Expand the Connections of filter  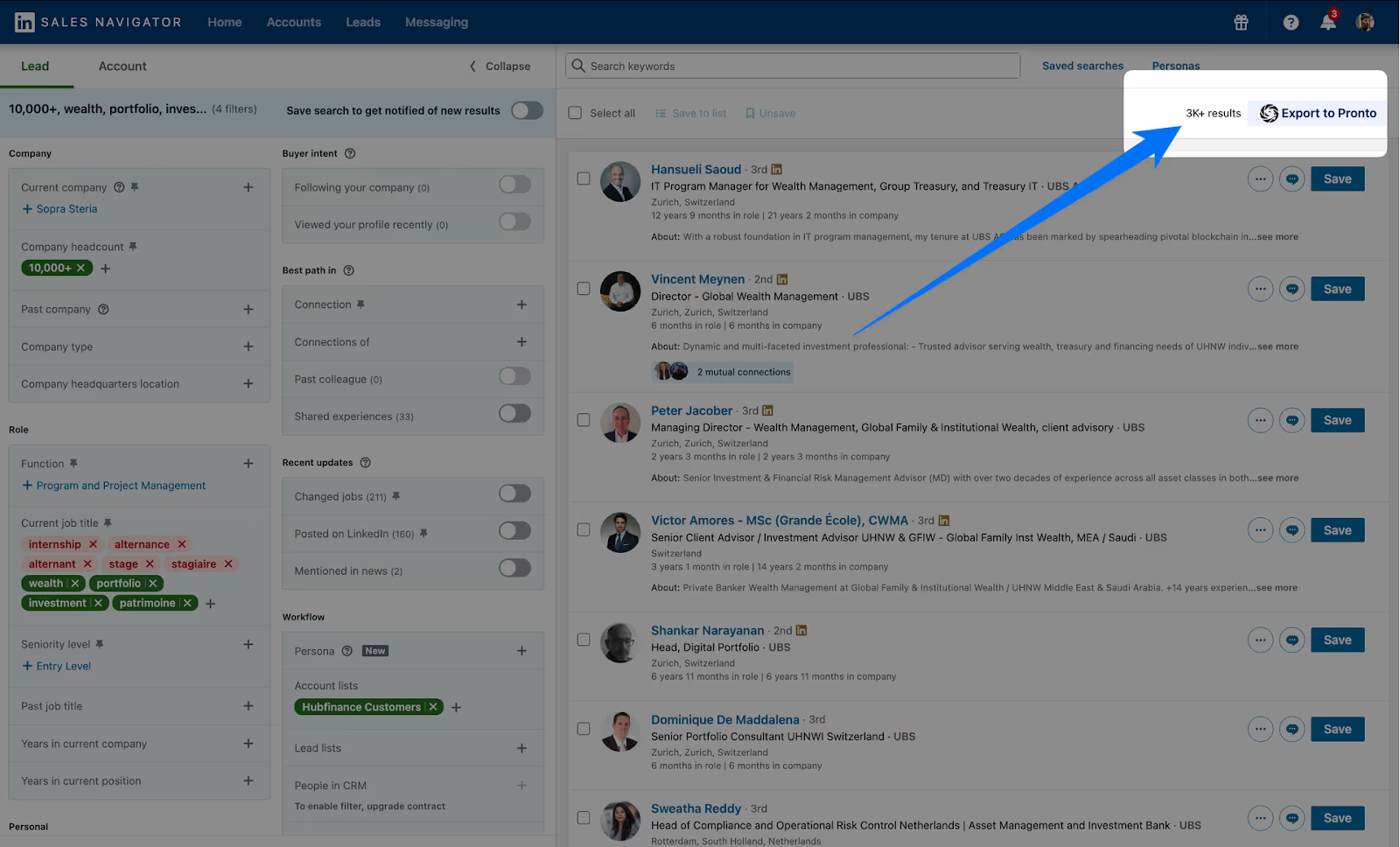(x=521, y=342)
